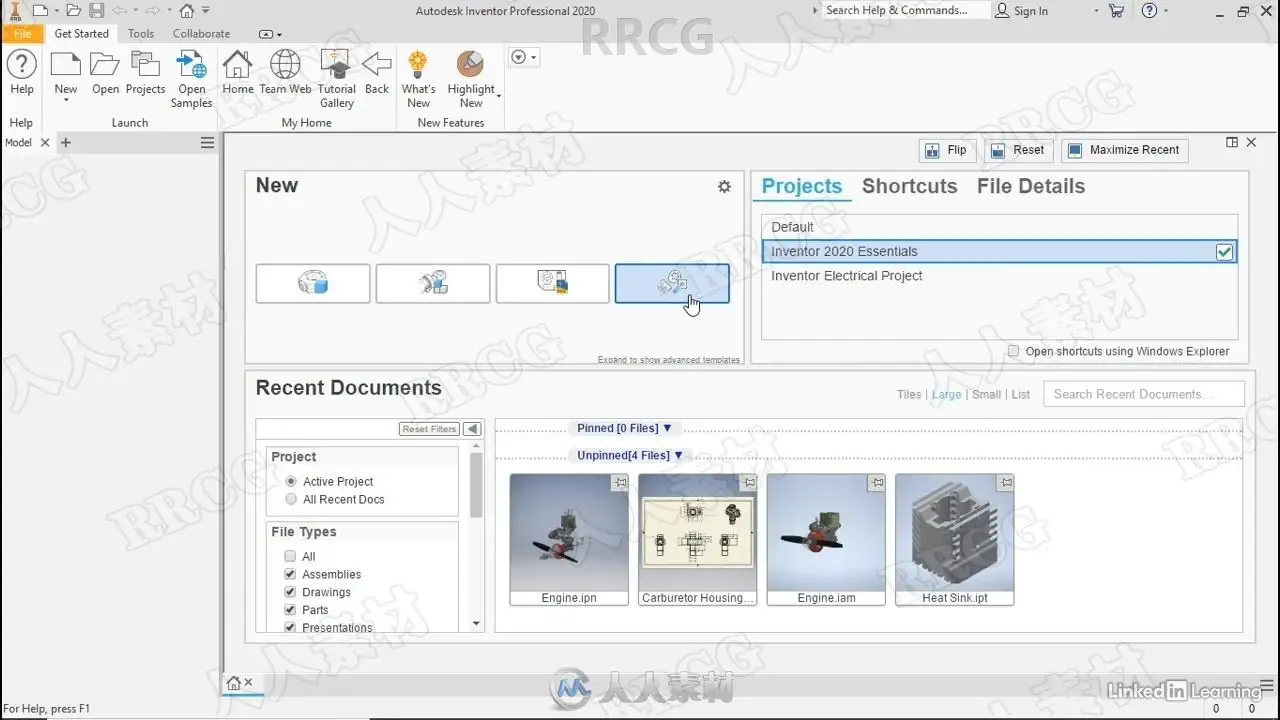Collapse the recent documents filter panel arrow
Image resolution: width=1280 pixels, height=720 pixels.
(472, 429)
